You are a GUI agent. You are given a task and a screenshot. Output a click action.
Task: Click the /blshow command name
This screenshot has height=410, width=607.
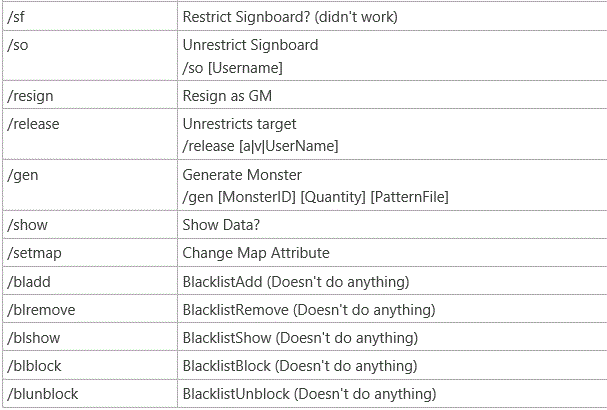coord(34,338)
